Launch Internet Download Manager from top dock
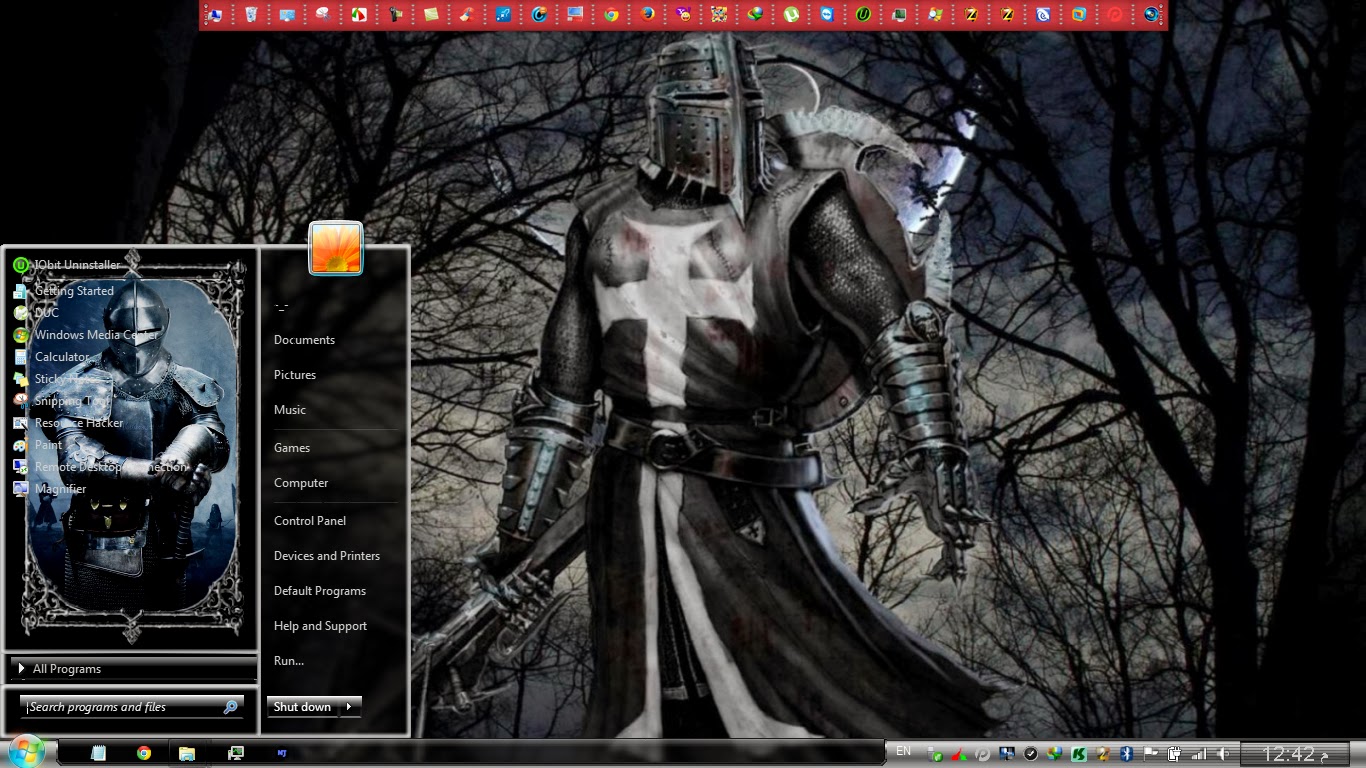This screenshot has height=768, width=1366. (x=755, y=15)
